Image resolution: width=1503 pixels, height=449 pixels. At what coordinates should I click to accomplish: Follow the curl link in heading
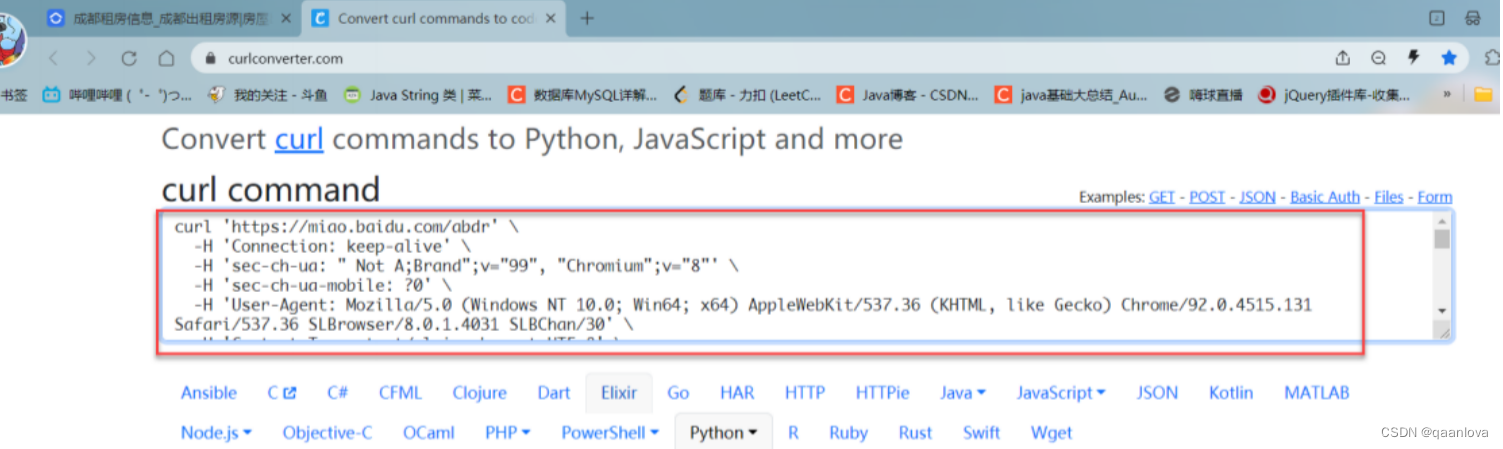pos(299,139)
